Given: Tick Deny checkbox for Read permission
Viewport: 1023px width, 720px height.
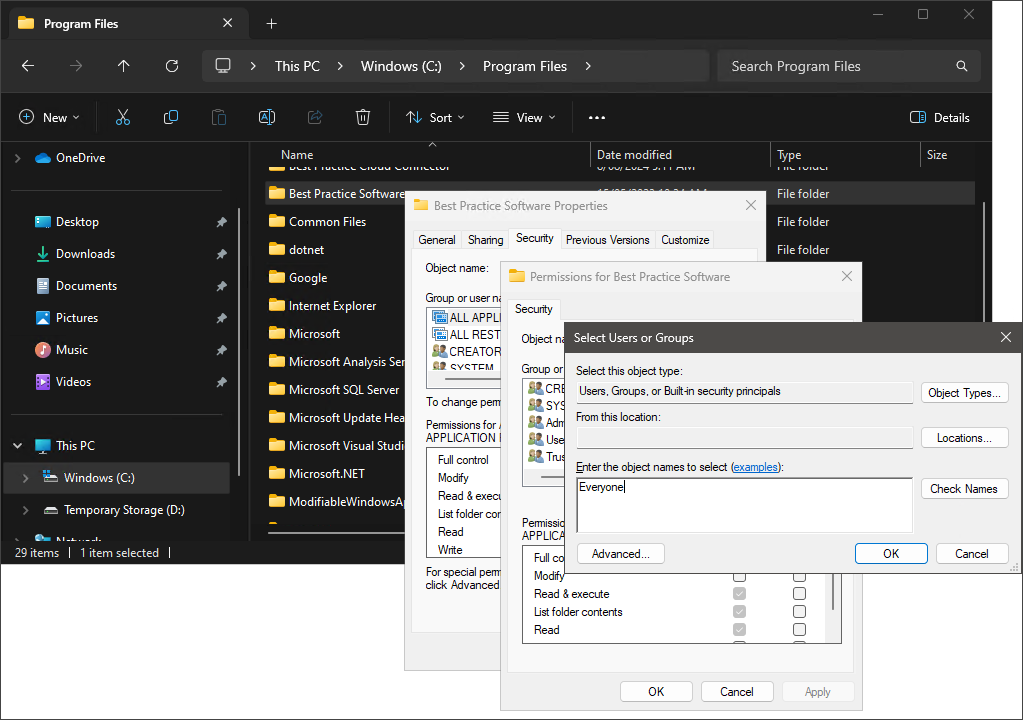Looking at the screenshot, I should tap(799, 629).
